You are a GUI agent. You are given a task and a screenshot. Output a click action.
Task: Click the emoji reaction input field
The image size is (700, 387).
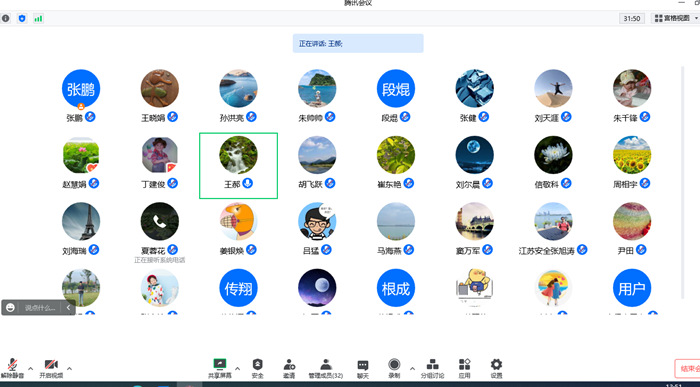click(x=40, y=308)
